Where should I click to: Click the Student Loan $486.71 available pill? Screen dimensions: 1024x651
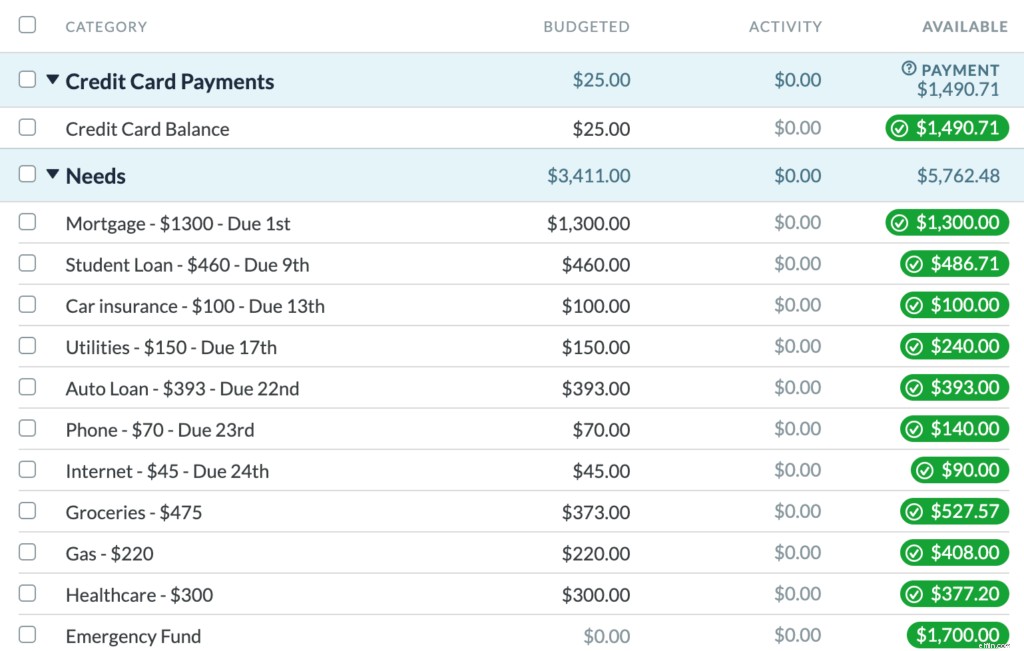952,264
